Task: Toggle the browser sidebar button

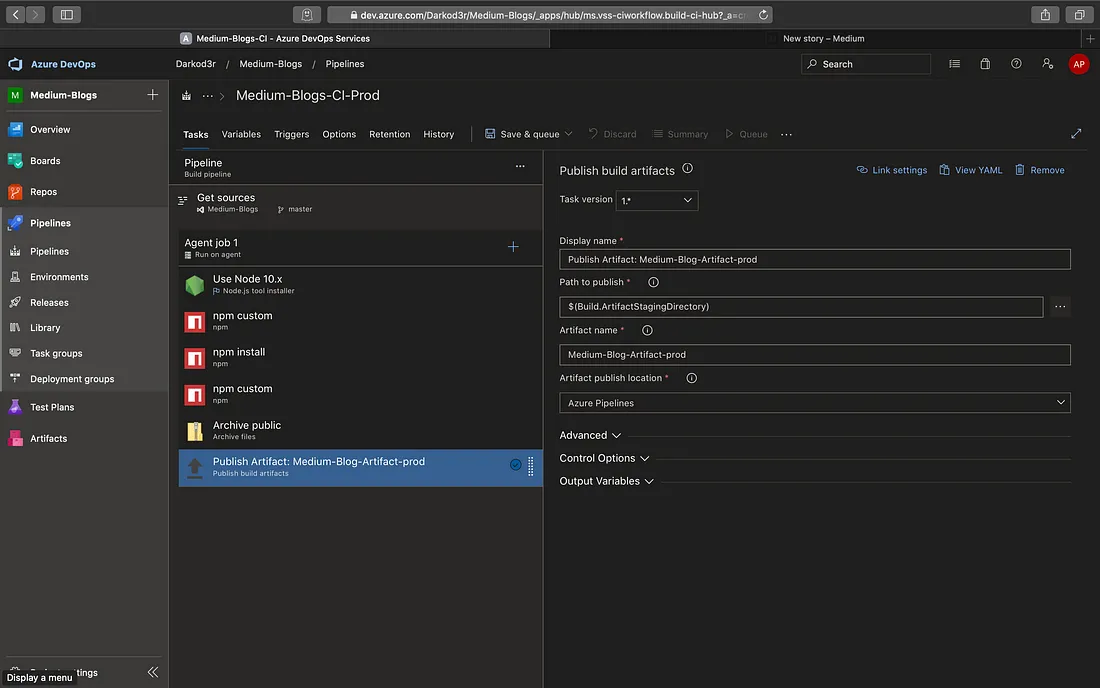Action: tap(67, 15)
